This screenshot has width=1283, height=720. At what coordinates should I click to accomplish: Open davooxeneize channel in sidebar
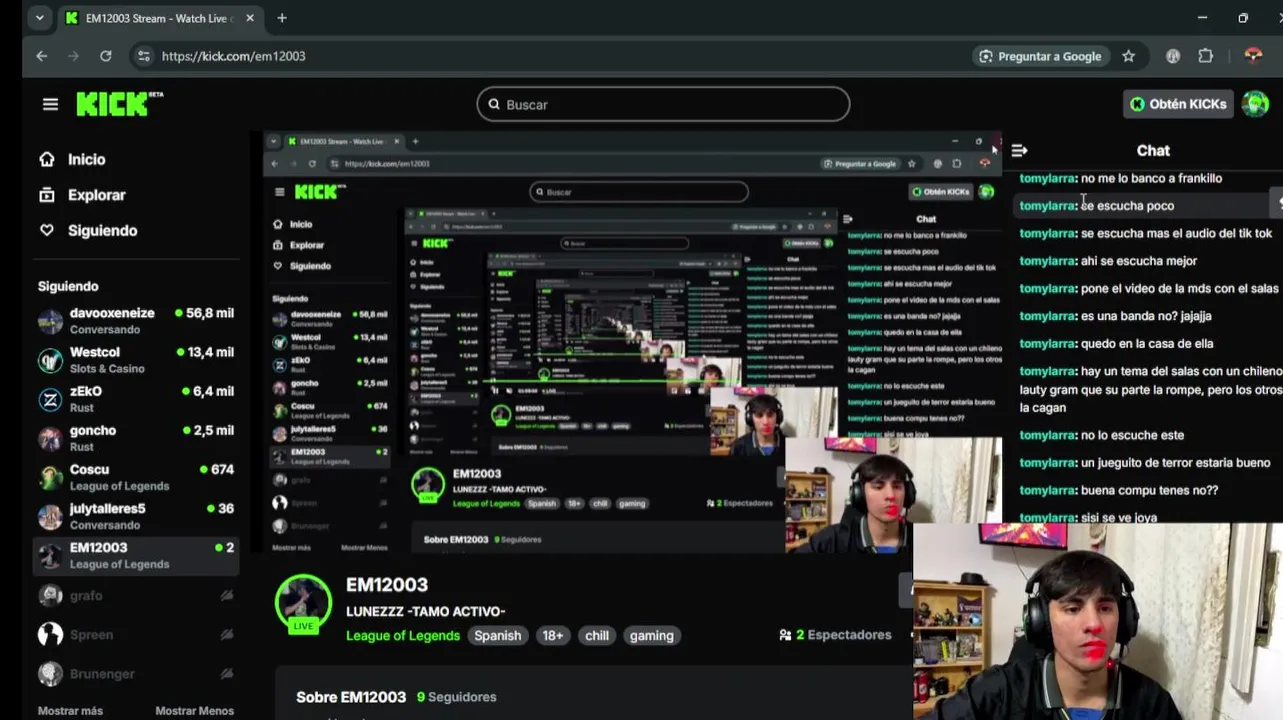pos(136,320)
